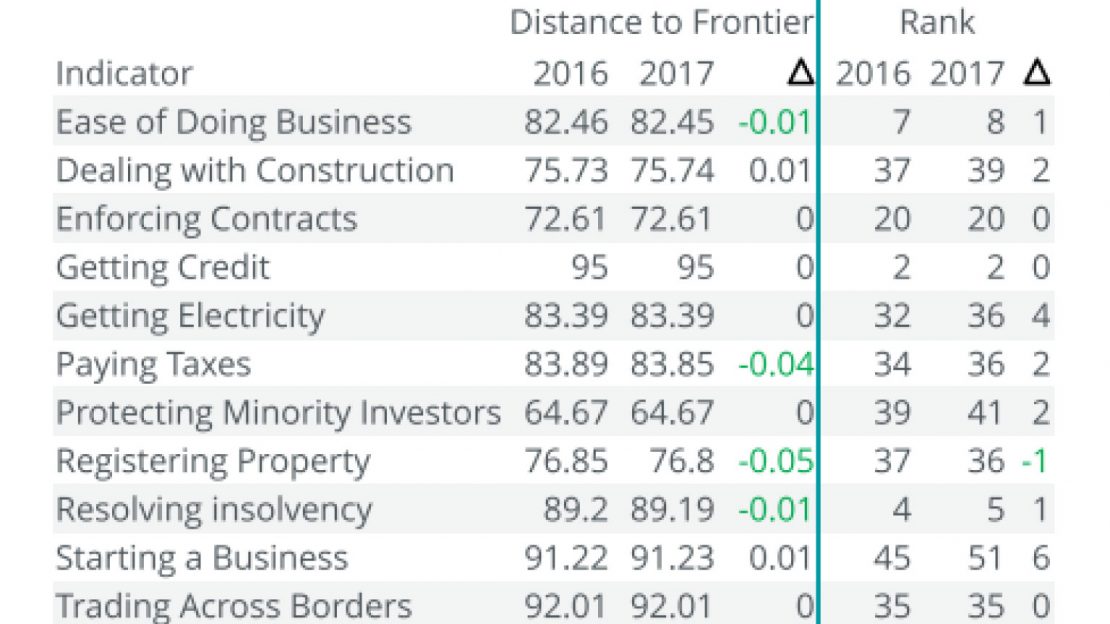Select the Getting Credit row label
The height and width of the screenshot is (624, 1110).
[x=163, y=267]
